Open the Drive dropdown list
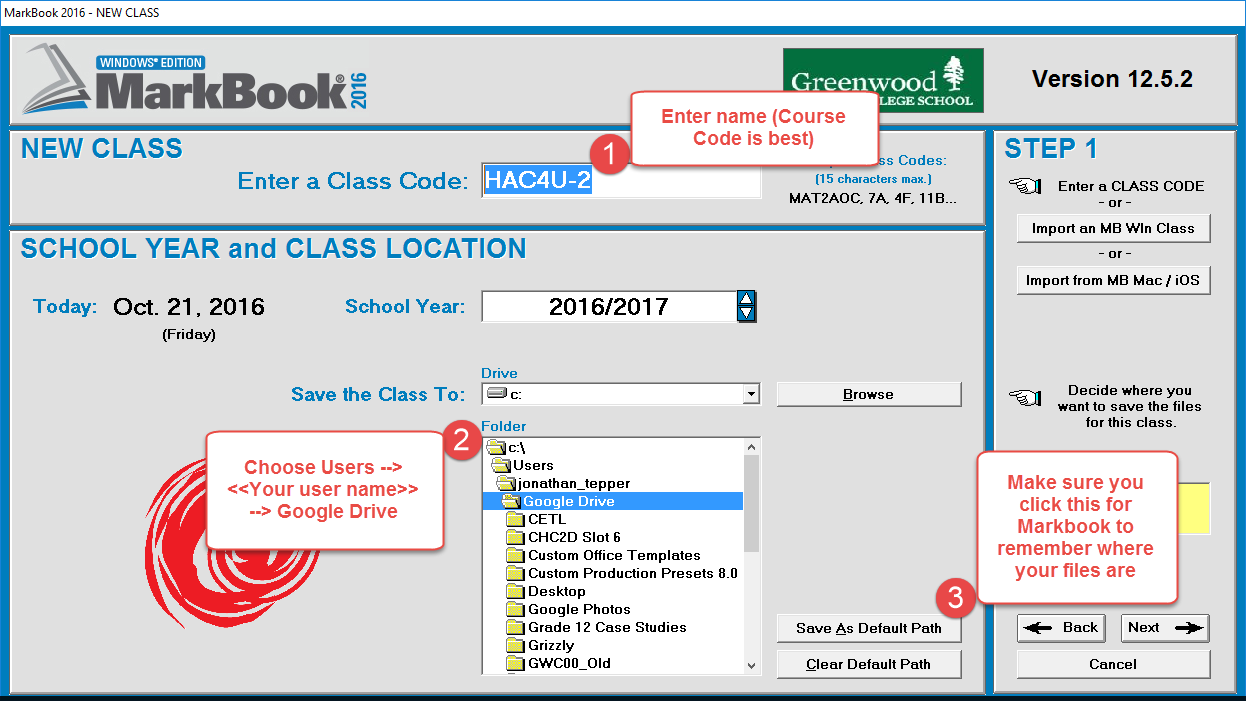 pos(751,395)
